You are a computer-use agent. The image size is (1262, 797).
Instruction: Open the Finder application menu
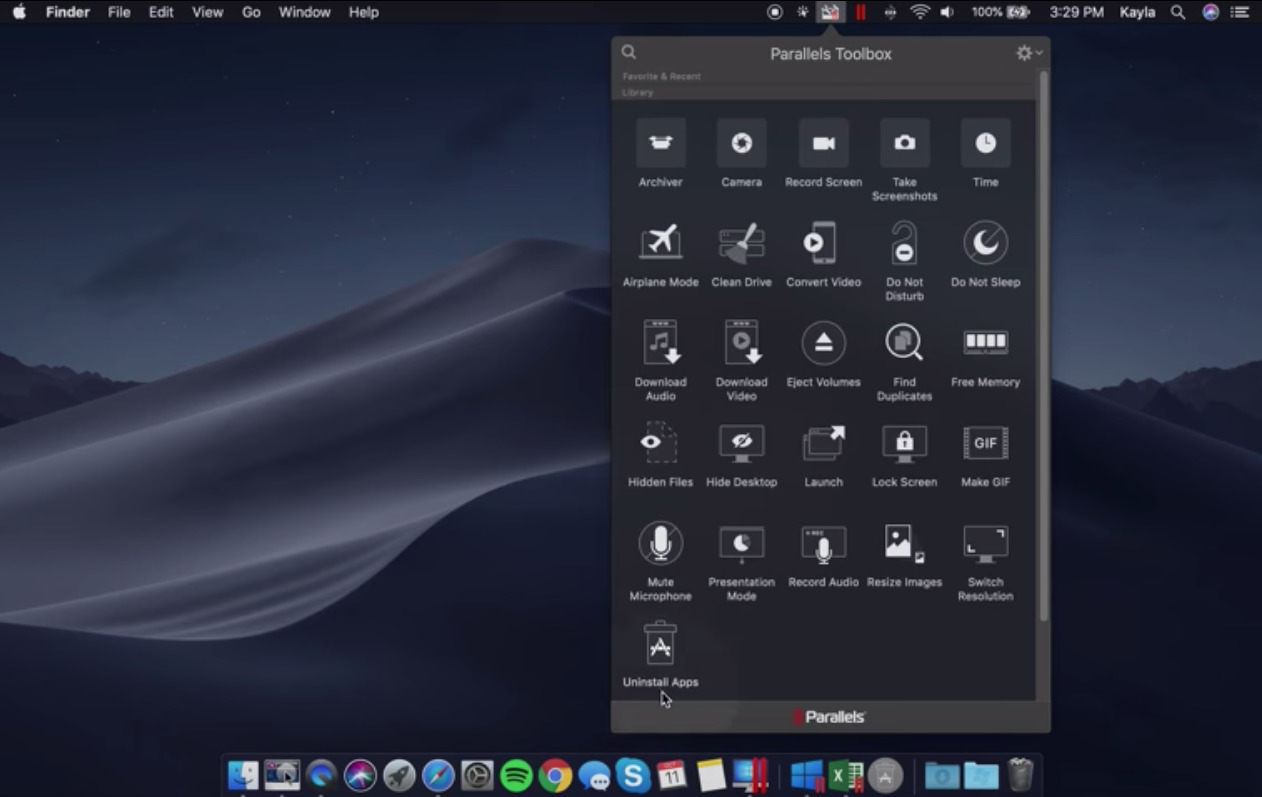(x=68, y=12)
